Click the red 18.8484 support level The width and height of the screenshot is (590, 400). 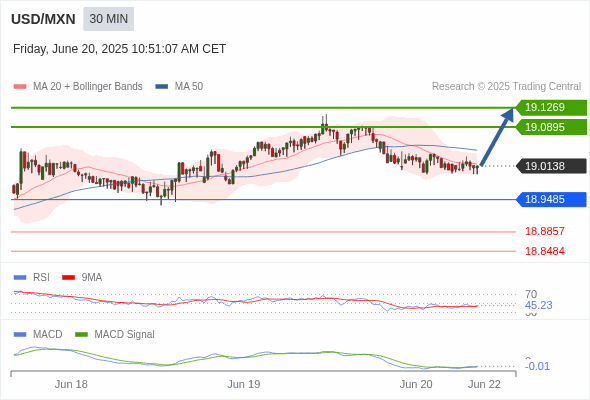coord(545,251)
